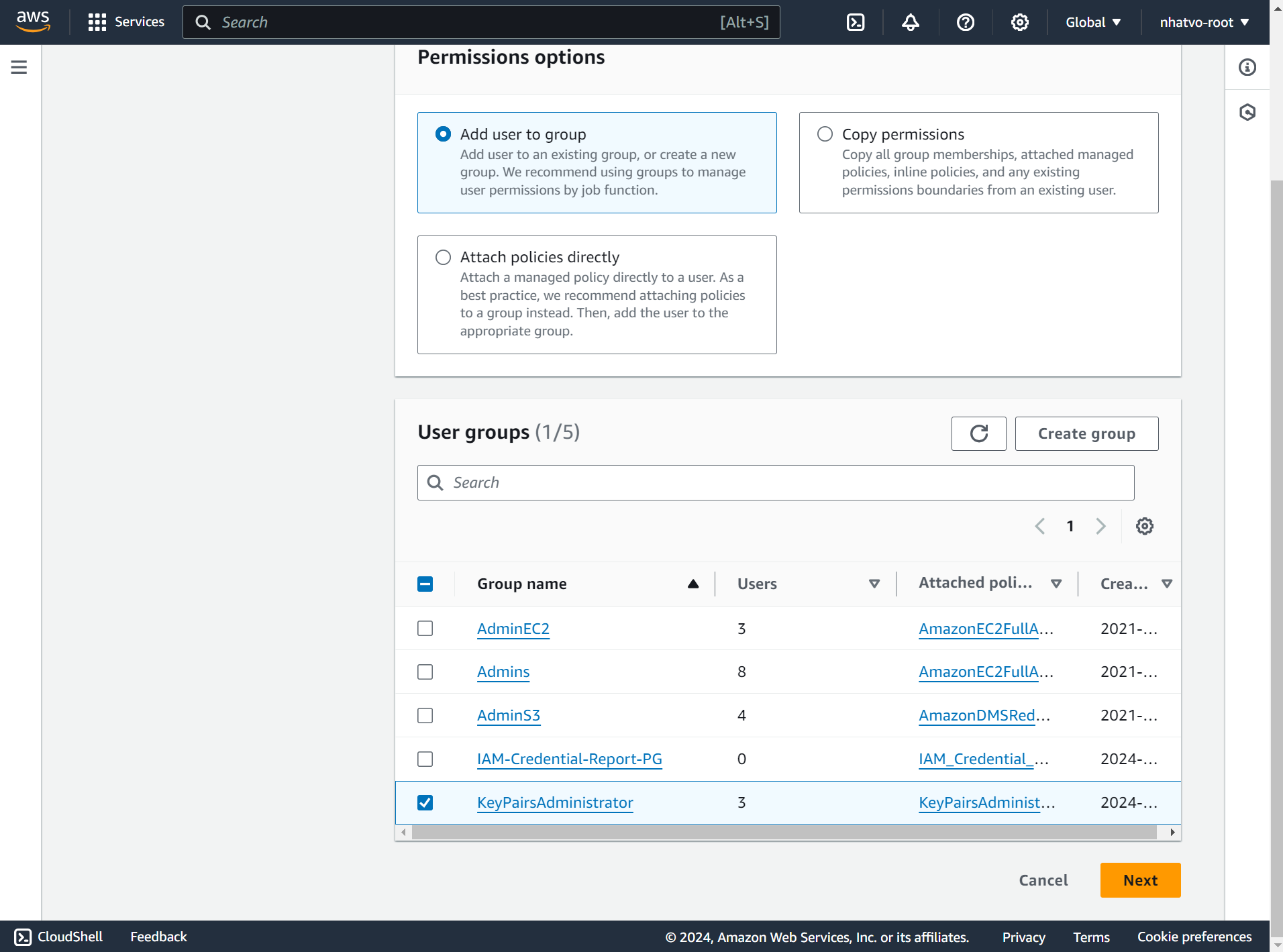Check the AdminEC2 group checkbox

(425, 628)
